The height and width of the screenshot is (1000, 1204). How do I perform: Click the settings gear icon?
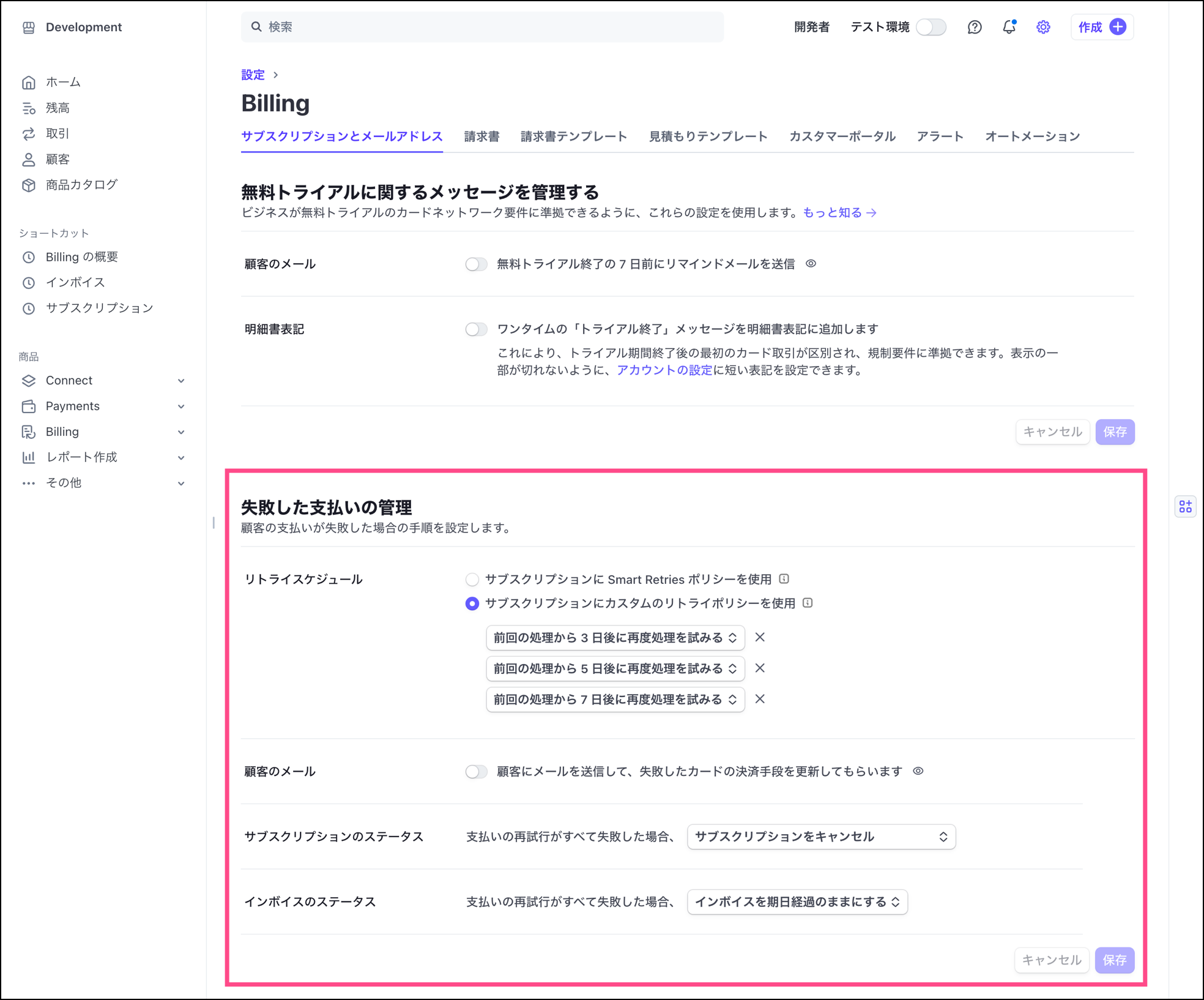[1043, 27]
